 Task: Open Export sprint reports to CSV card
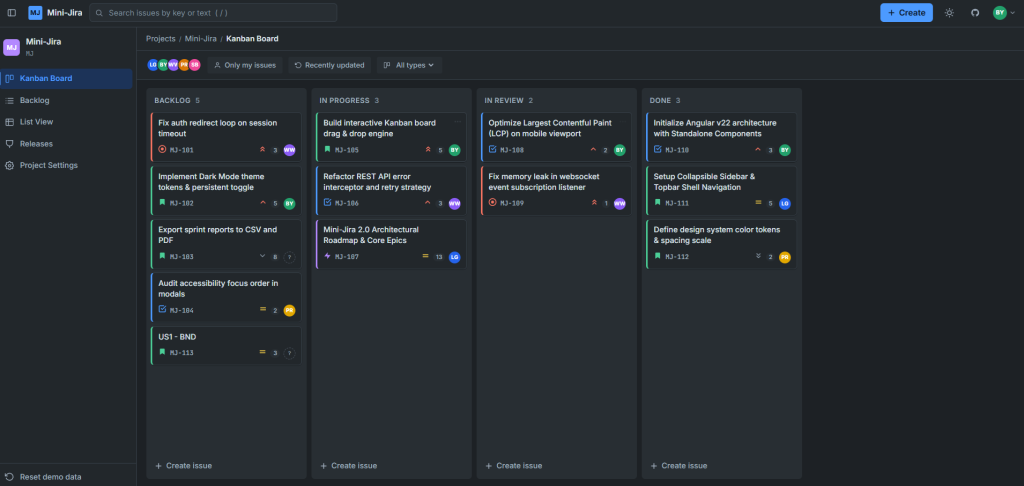point(226,244)
